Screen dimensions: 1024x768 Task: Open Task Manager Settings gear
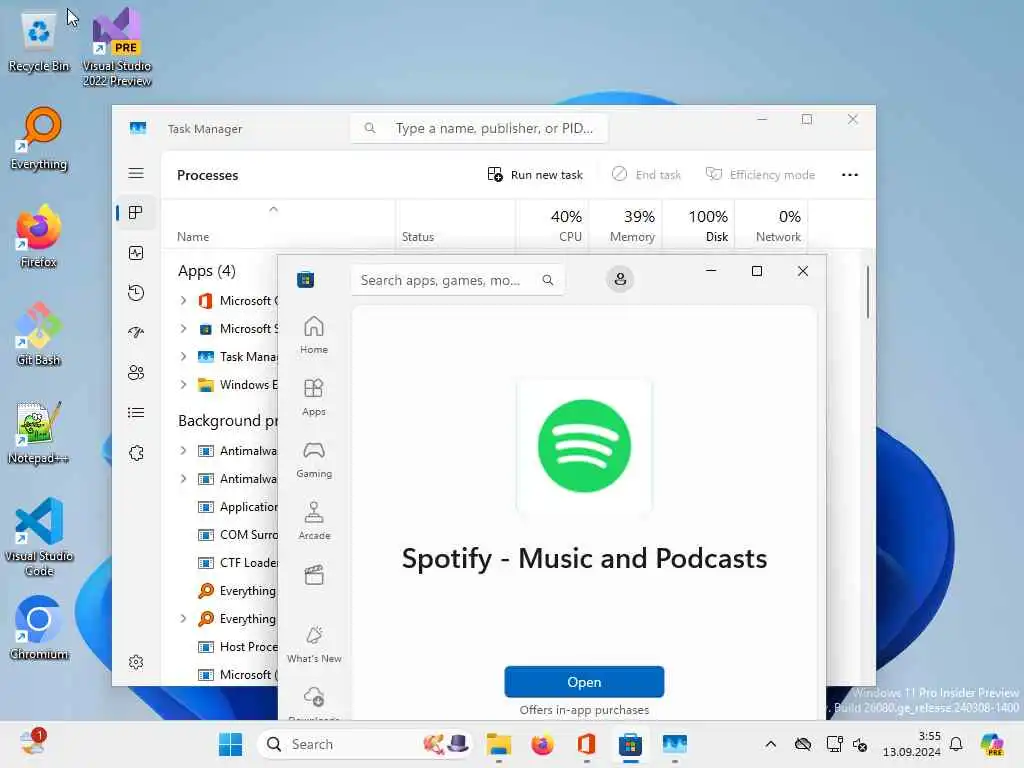pyautogui.click(x=136, y=662)
